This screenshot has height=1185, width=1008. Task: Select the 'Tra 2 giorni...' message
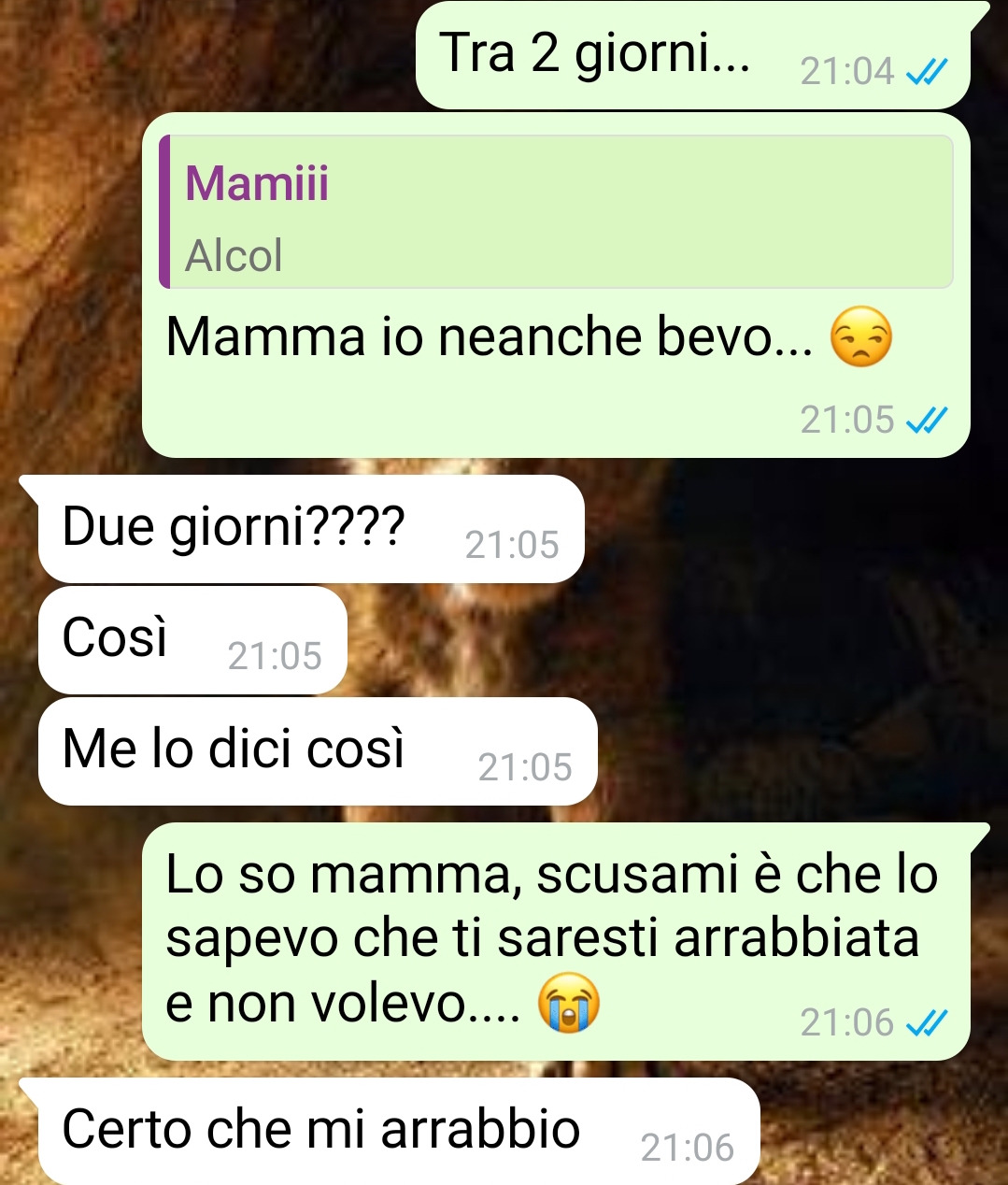pyautogui.click(x=693, y=55)
